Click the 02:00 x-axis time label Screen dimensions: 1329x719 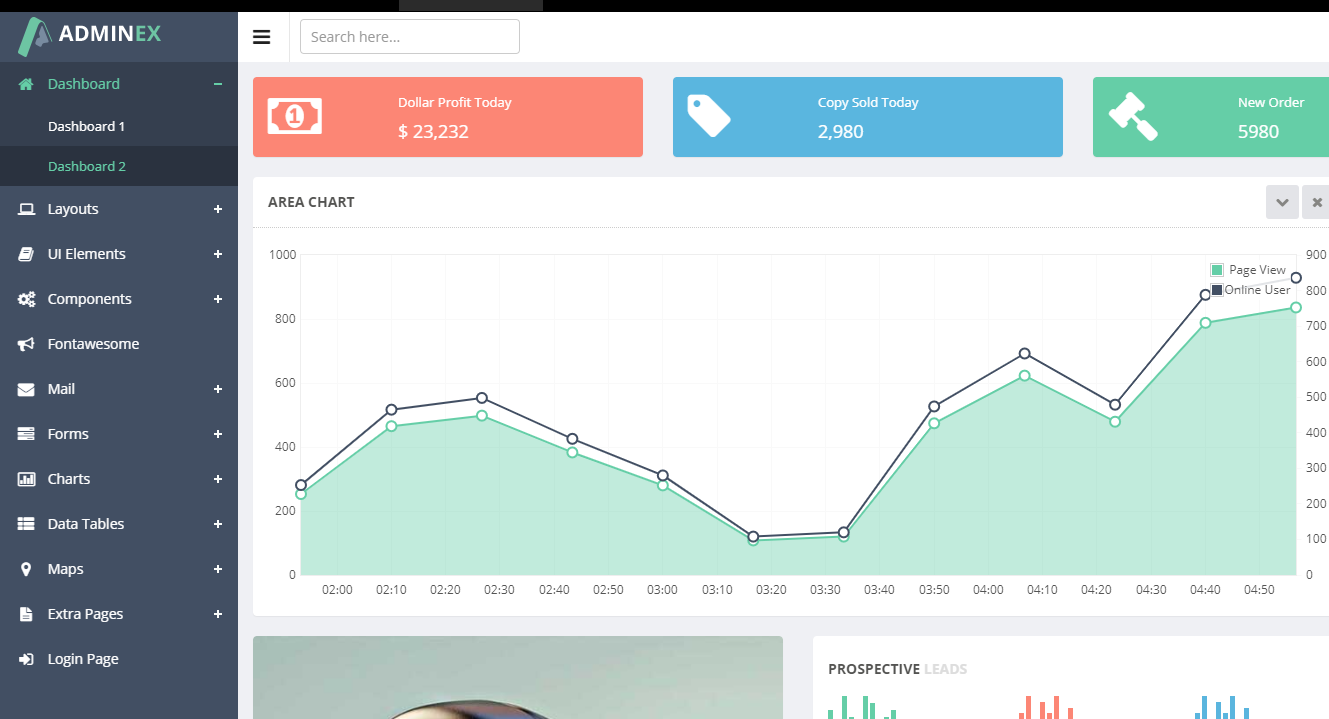click(337, 590)
